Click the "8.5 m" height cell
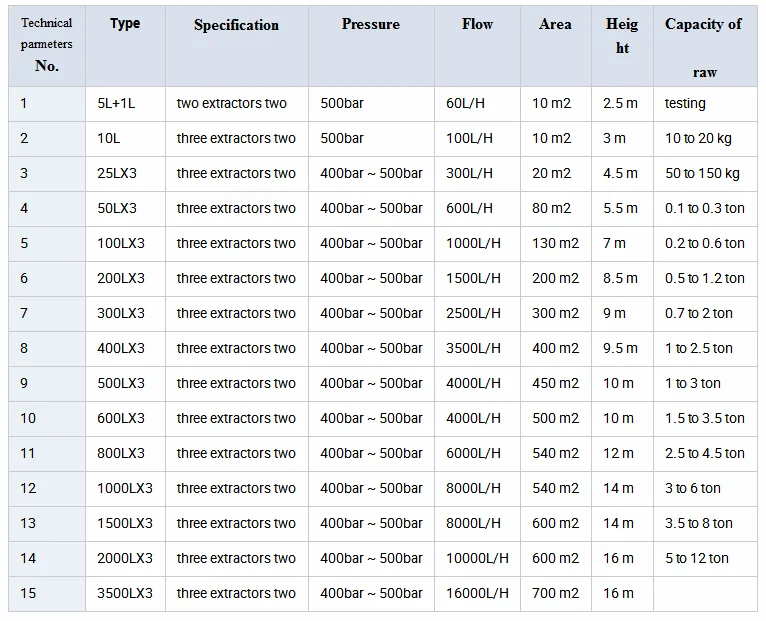 tap(620, 278)
